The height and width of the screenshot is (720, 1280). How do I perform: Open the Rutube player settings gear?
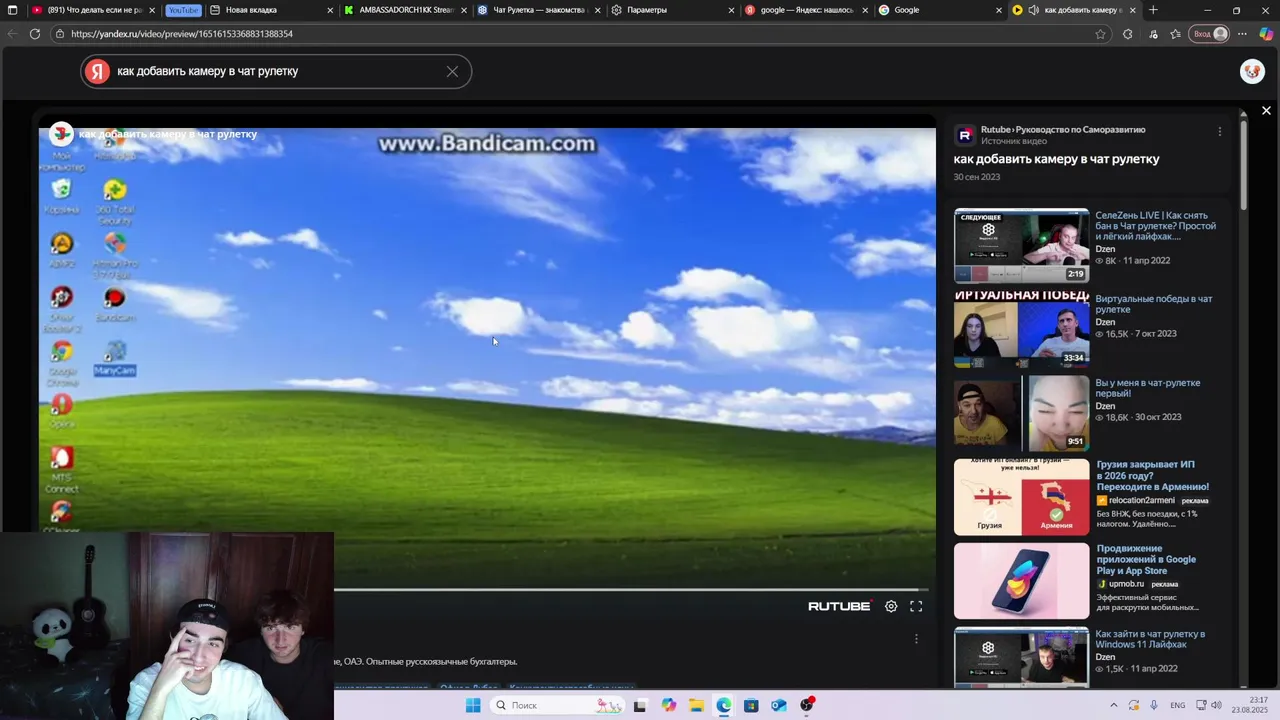tap(891, 606)
